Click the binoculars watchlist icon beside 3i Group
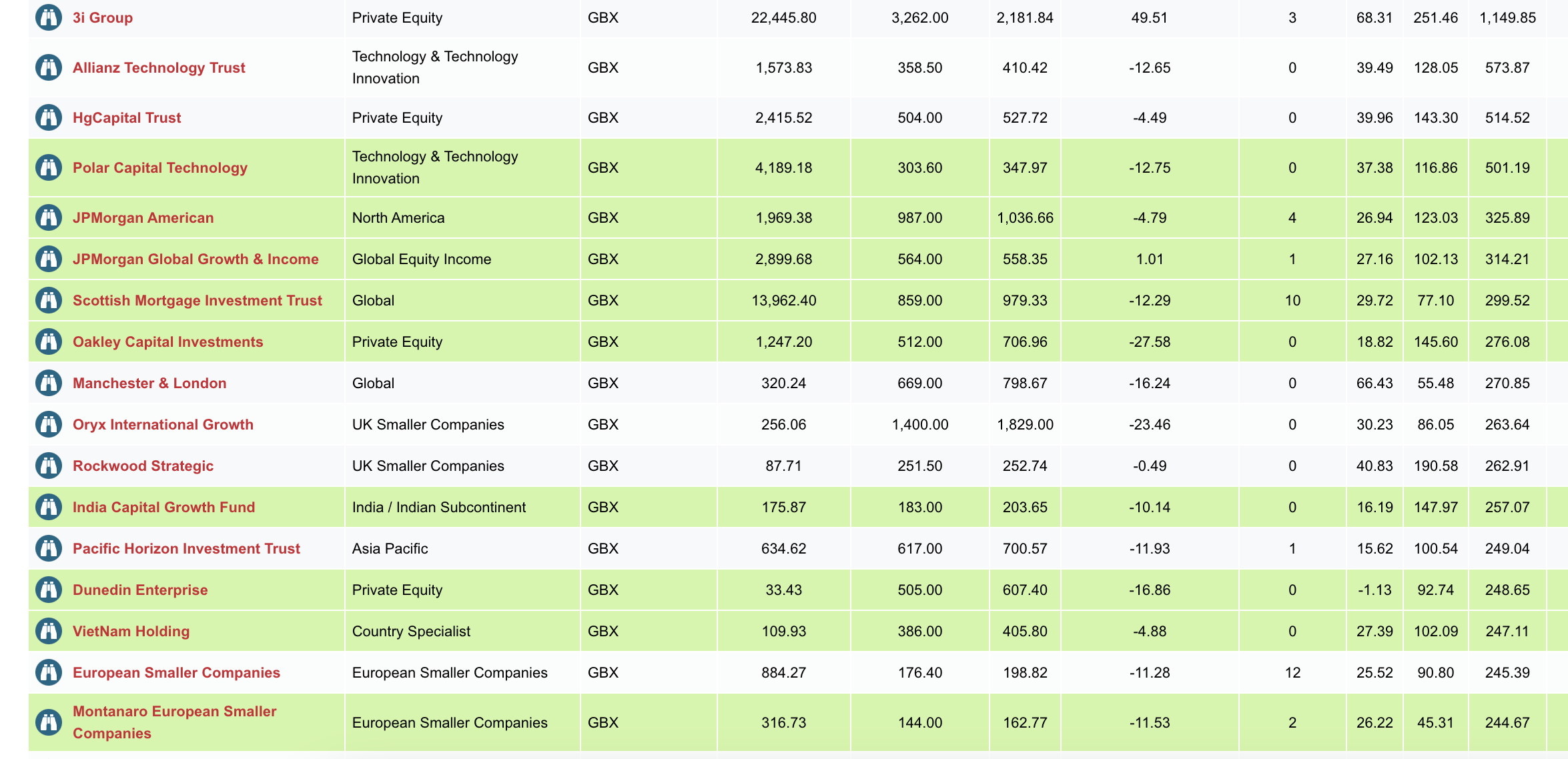Viewport: 1568px width, 759px height. 49,17
